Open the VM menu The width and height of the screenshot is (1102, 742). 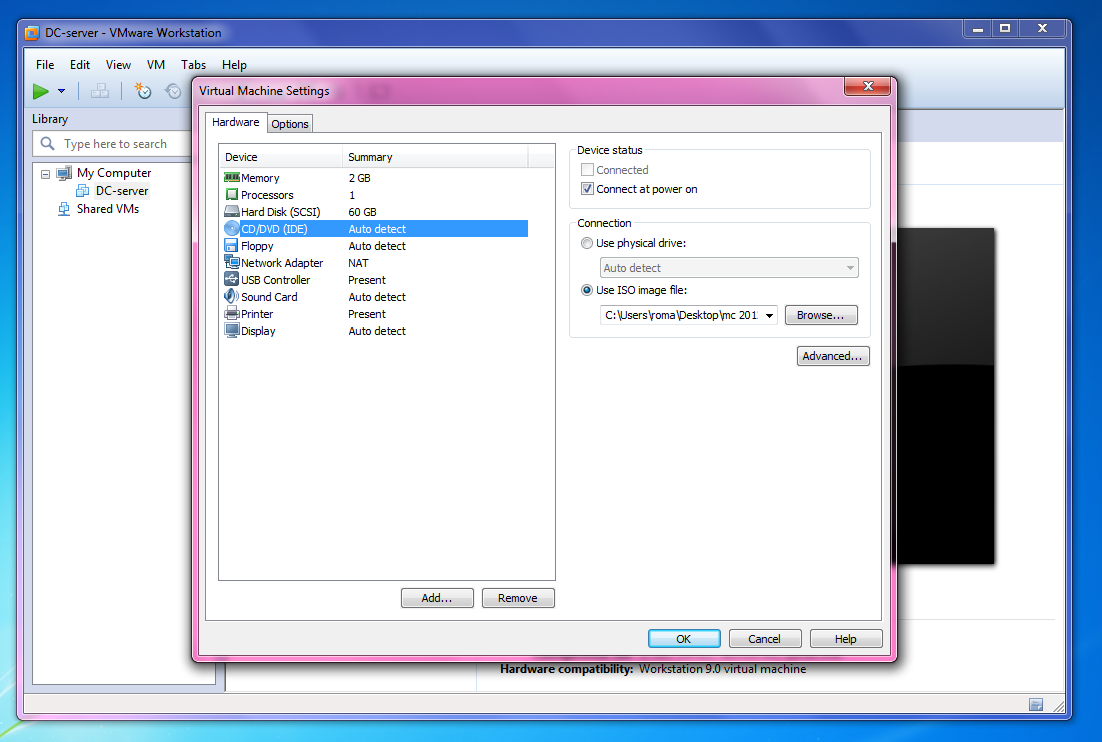(156, 65)
